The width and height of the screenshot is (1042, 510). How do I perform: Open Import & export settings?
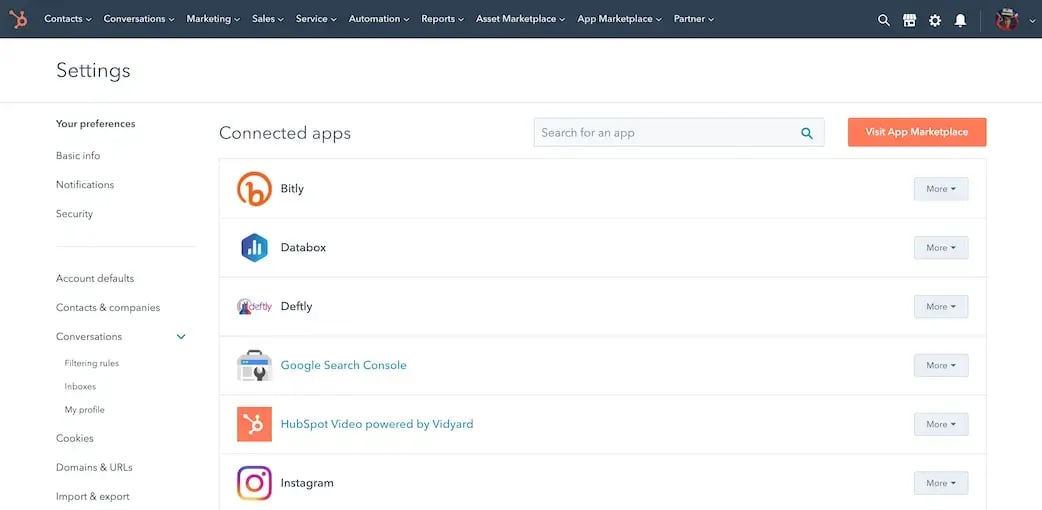coord(93,497)
